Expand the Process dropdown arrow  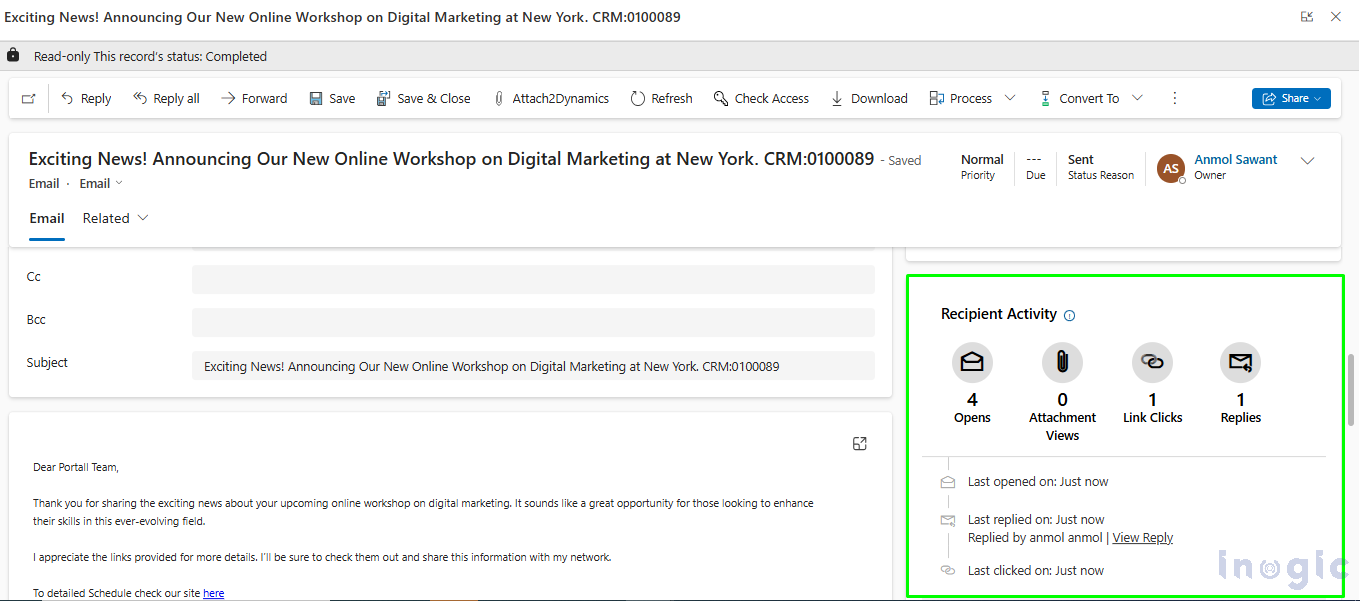click(x=1010, y=98)
